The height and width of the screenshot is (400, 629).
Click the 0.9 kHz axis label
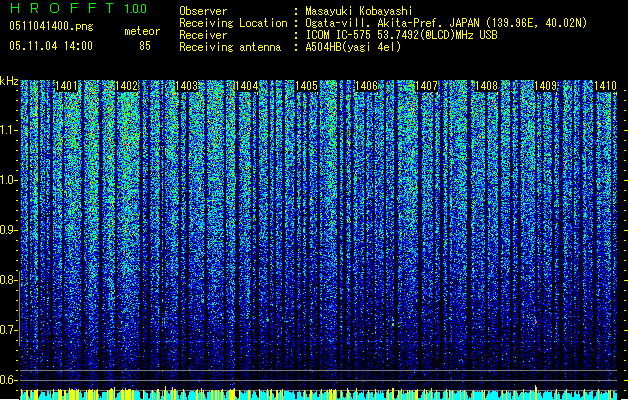[9, 230]
